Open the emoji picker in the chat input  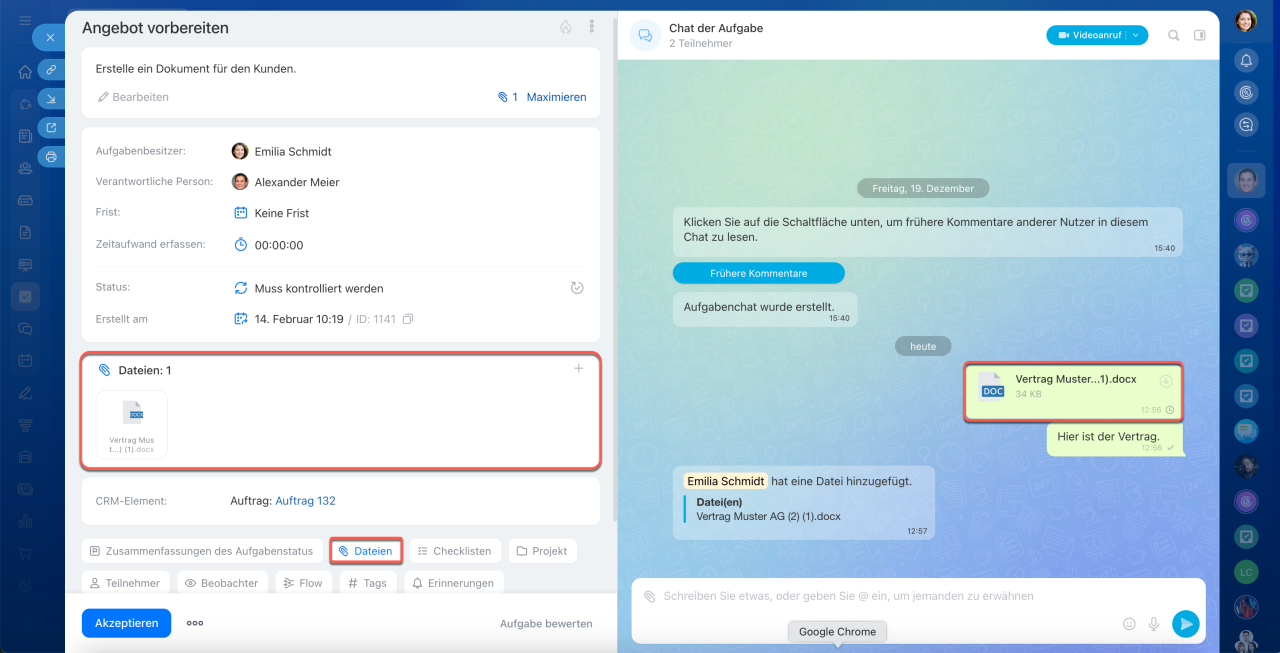coord(1129,624)
